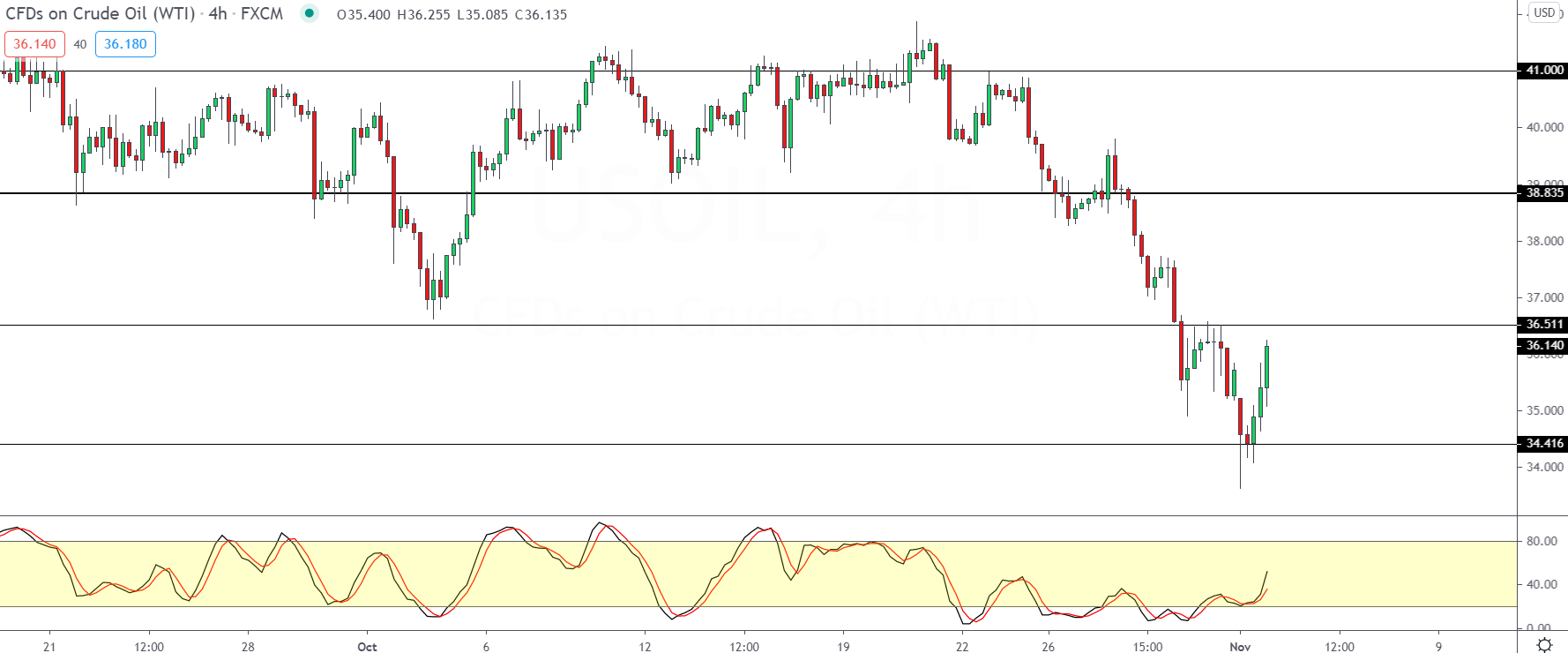Open the USD currency selector
The width and height of the screenshot is (1568, 653).
pos(1544,12)
